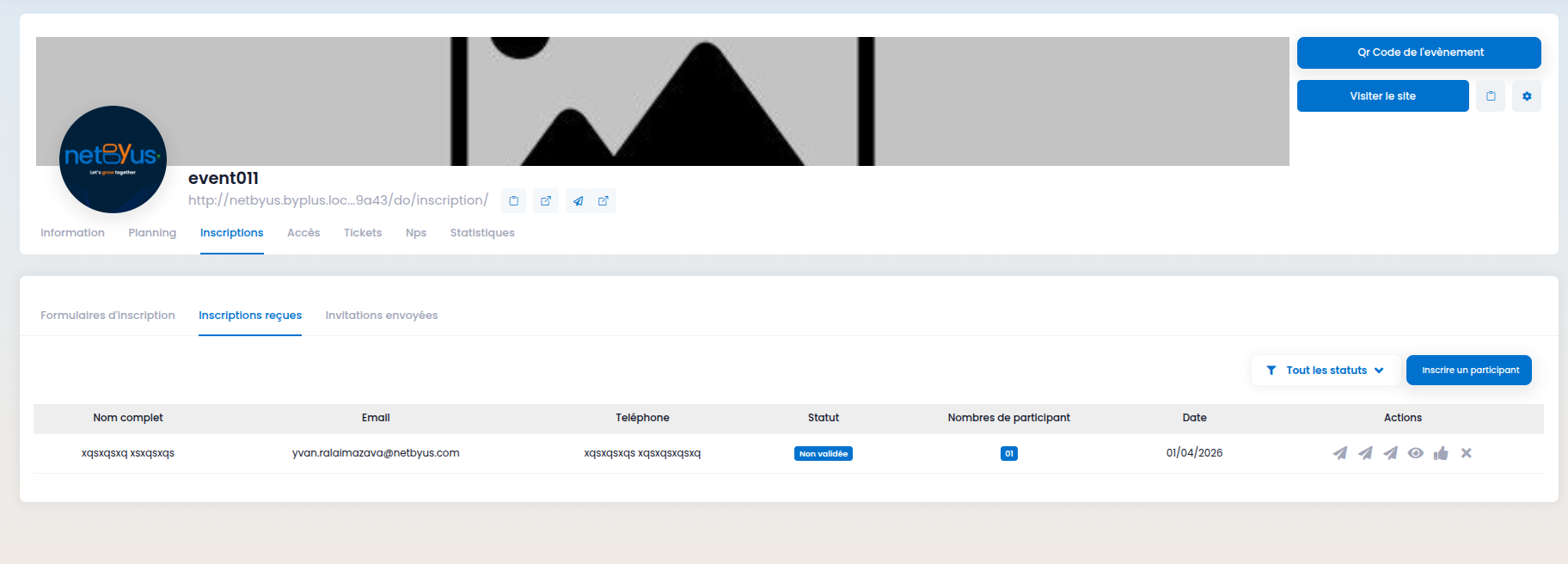This screenshot has width=1568, height=564.
Task: Open the Statistiques tab
Action: 482,233
